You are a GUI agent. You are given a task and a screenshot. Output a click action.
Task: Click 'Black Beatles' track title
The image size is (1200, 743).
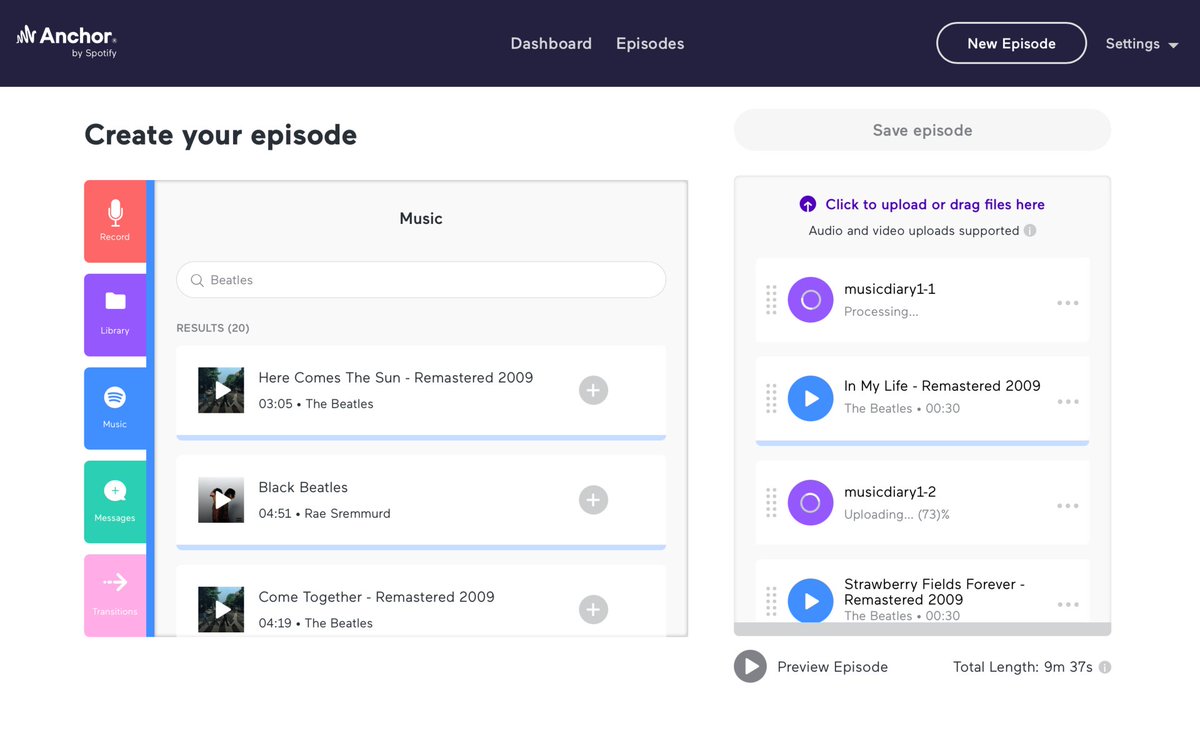tap(303, 487)
